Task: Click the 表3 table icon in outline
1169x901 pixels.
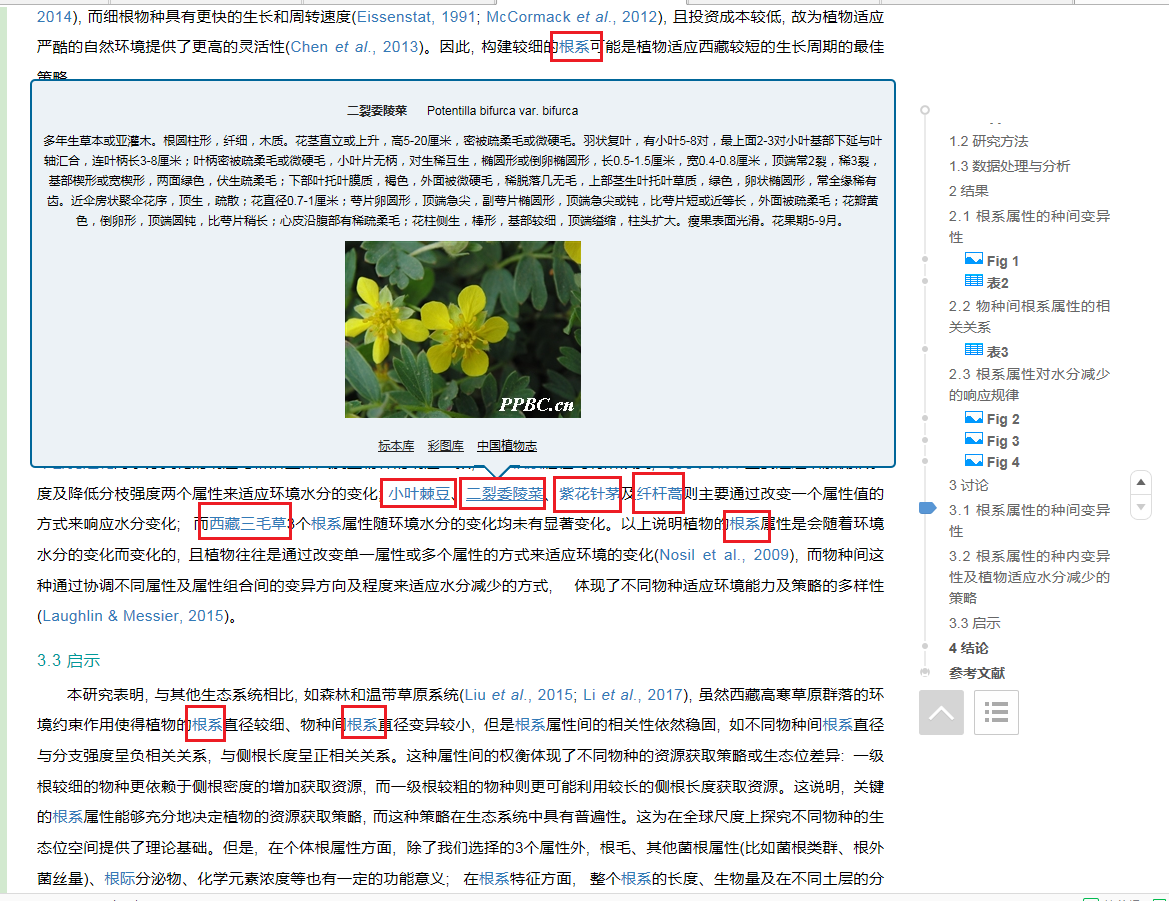Action: 973,351
